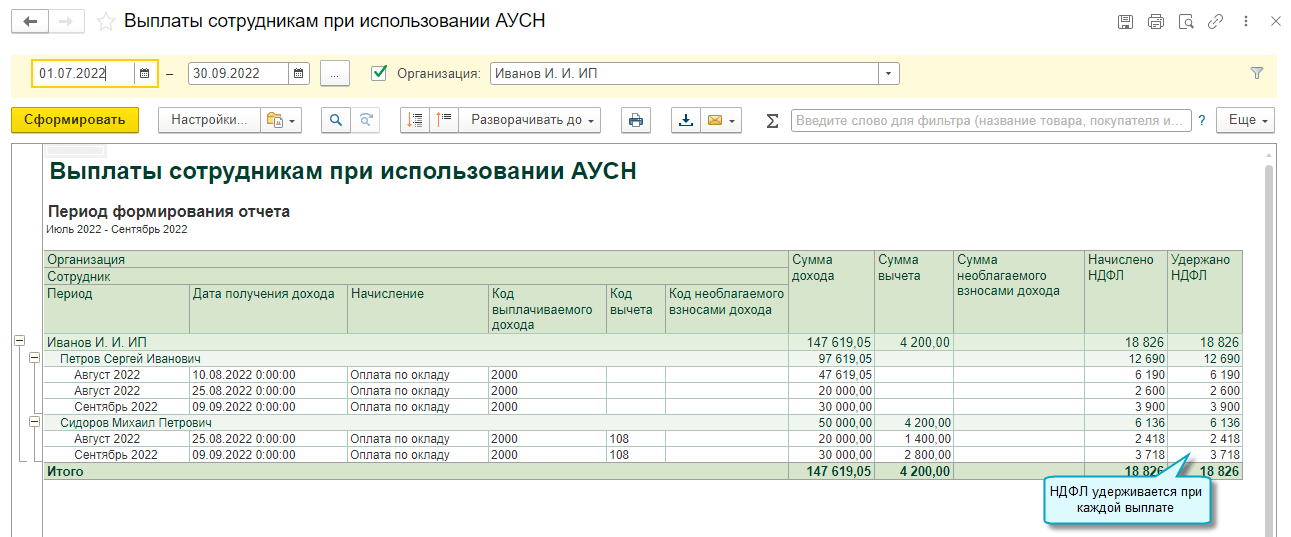This screenshot has width=1291, height=537.
Task: Click the save-to-file download icon
Action: click(x=685, y=120)
